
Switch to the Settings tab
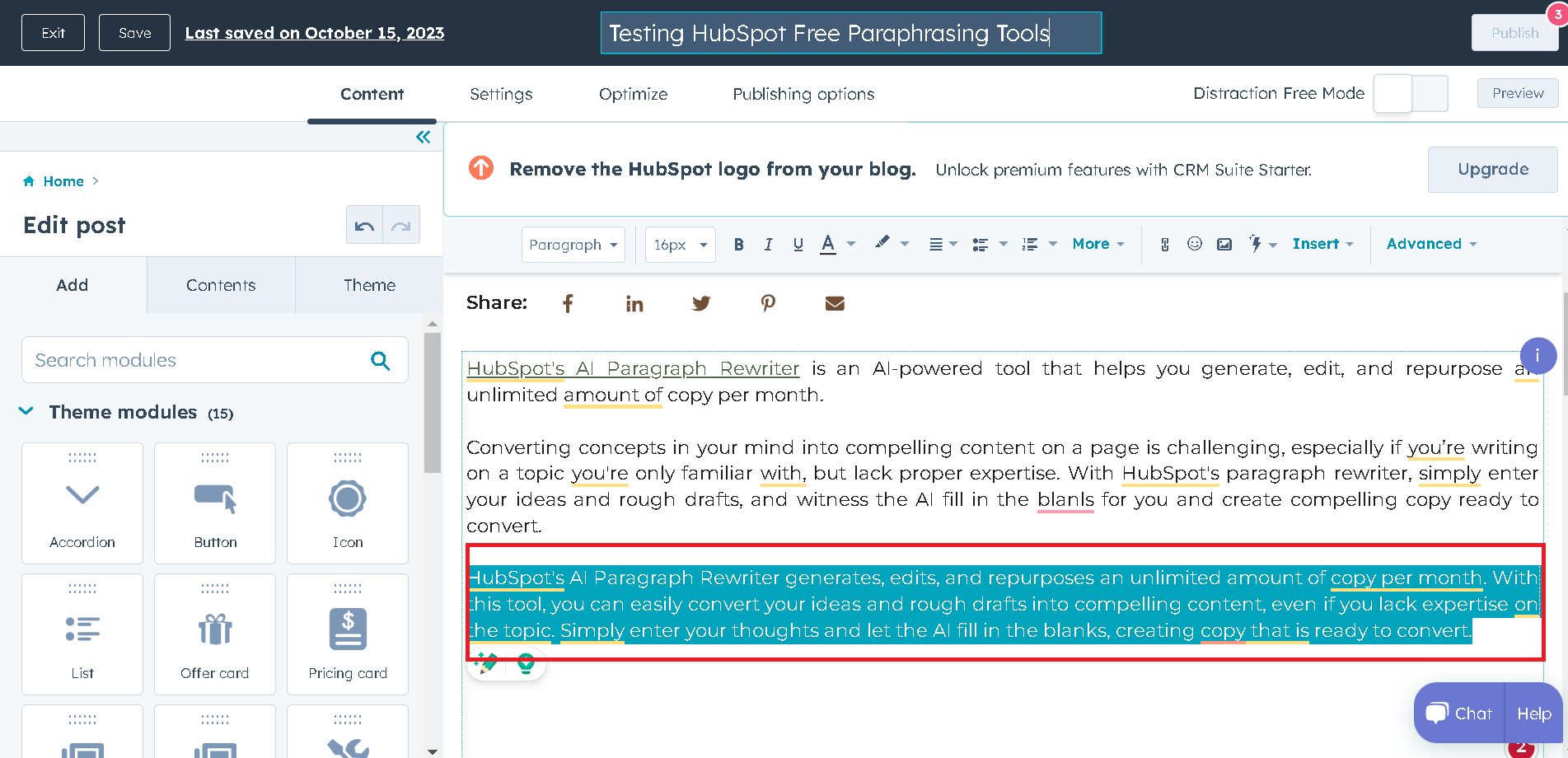[x=501, y=94]
